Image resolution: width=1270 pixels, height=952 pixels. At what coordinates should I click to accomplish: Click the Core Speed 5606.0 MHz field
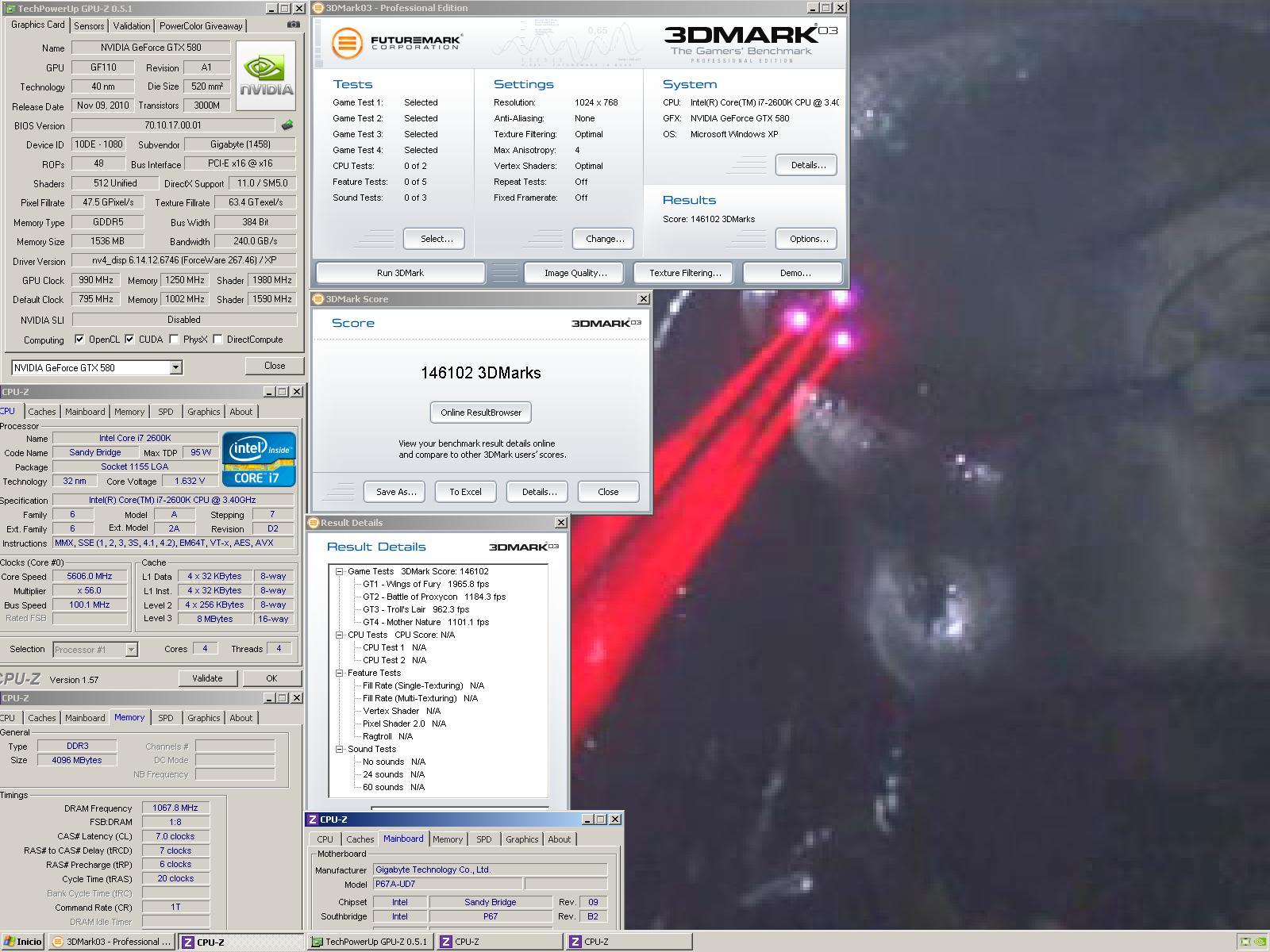[90, 577]
